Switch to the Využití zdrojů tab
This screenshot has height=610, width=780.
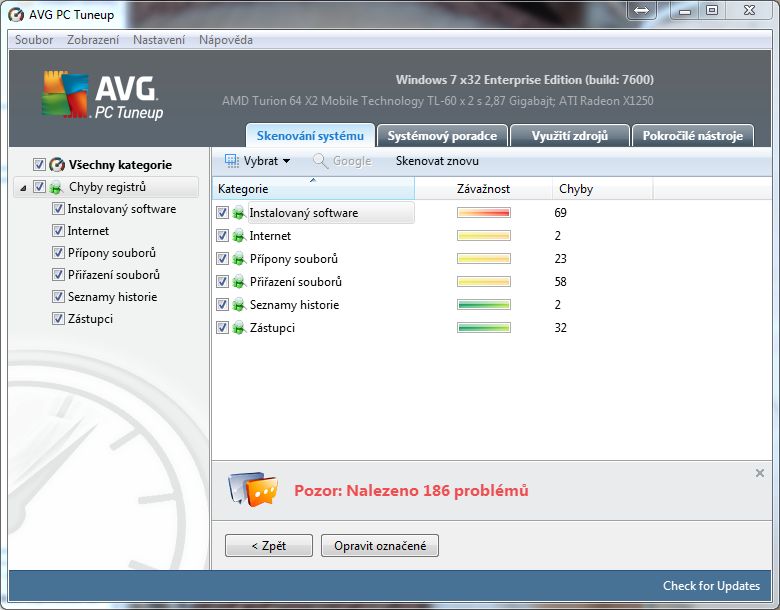click(570, 135)
